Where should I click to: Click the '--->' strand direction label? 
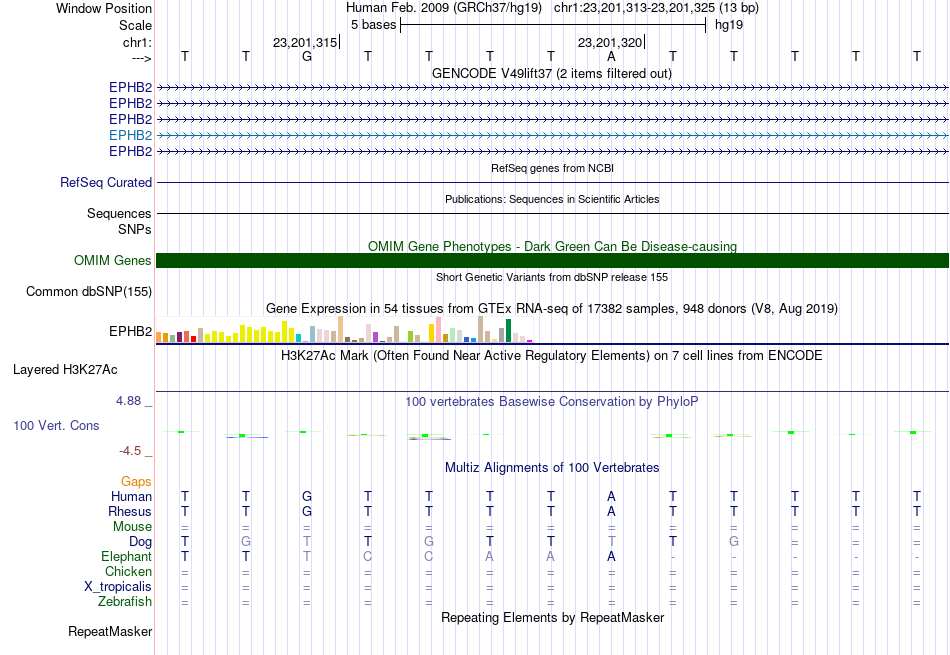pyautogui.click(x=141, y=58)
